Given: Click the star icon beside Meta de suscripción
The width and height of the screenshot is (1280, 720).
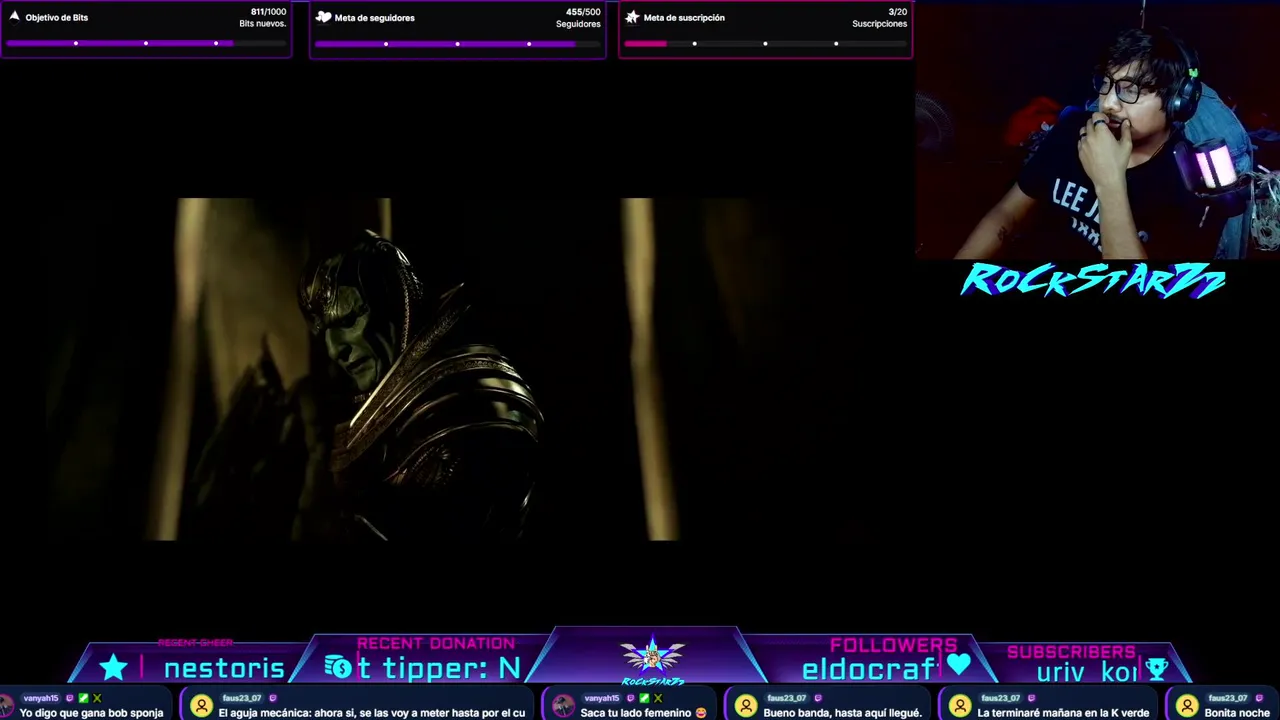Looking at the screenshot, I should [632, 17].
